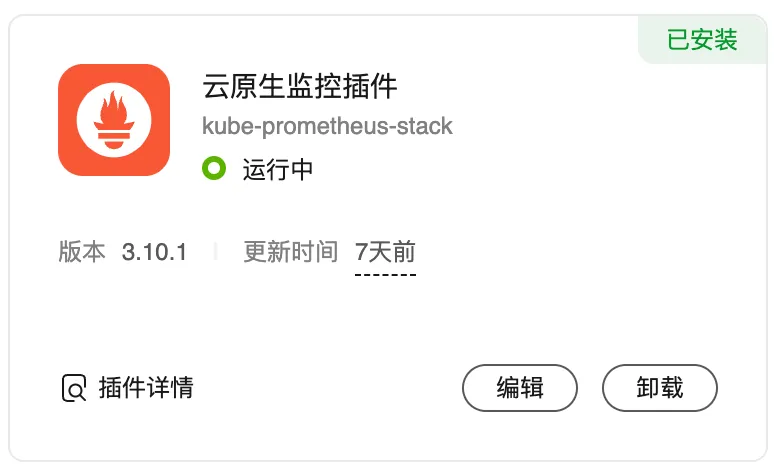Image resolution: width=778 pixels, height=472 pixels.
Task: Click the 版本 version label
Action: pos(82,252)
